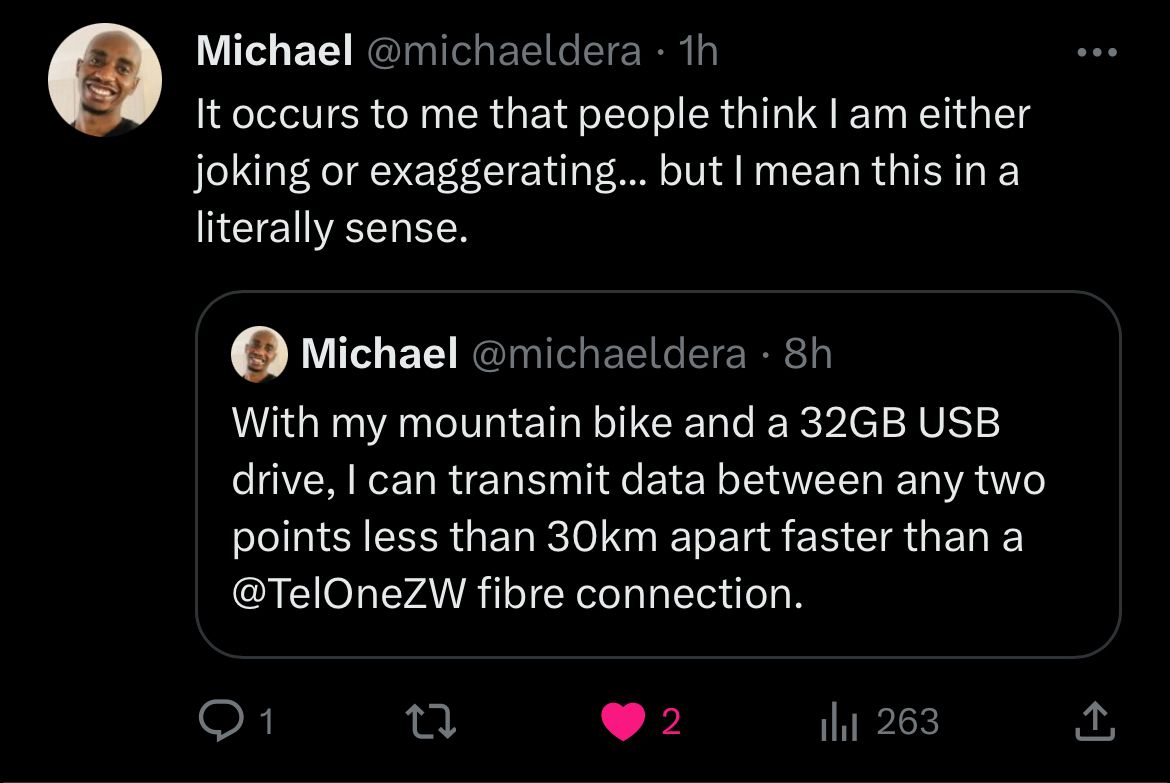The image size is (1170, 783).
Task: Click the quoted tweet's small avatar
Action: click(259, 354)
